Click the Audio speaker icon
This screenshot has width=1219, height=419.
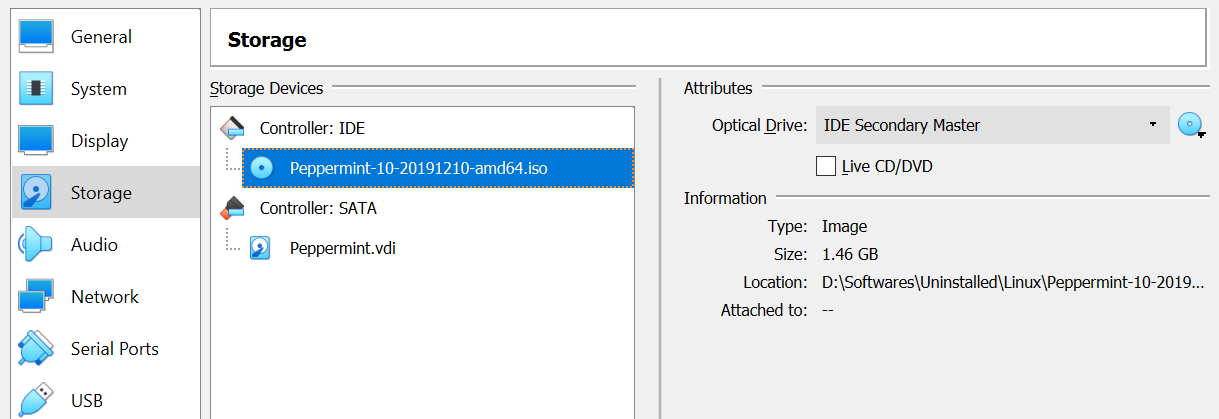[36, 245]
